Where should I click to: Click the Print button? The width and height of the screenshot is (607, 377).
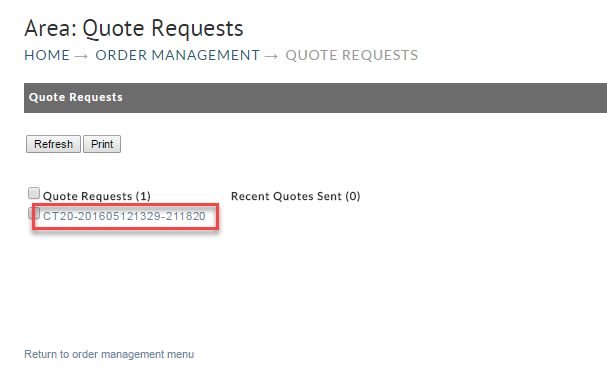click(x=102, y=144)
